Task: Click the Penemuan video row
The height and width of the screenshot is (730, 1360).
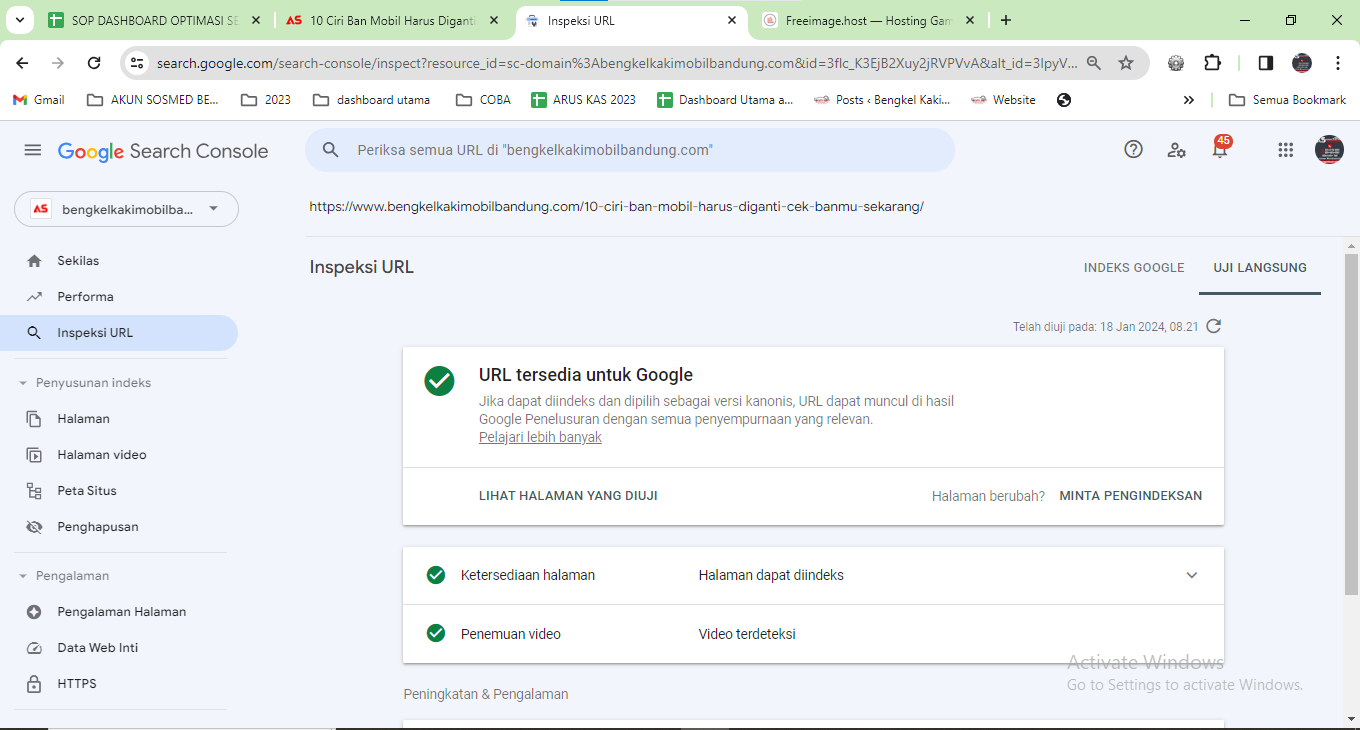Action: tap(813, 634)
